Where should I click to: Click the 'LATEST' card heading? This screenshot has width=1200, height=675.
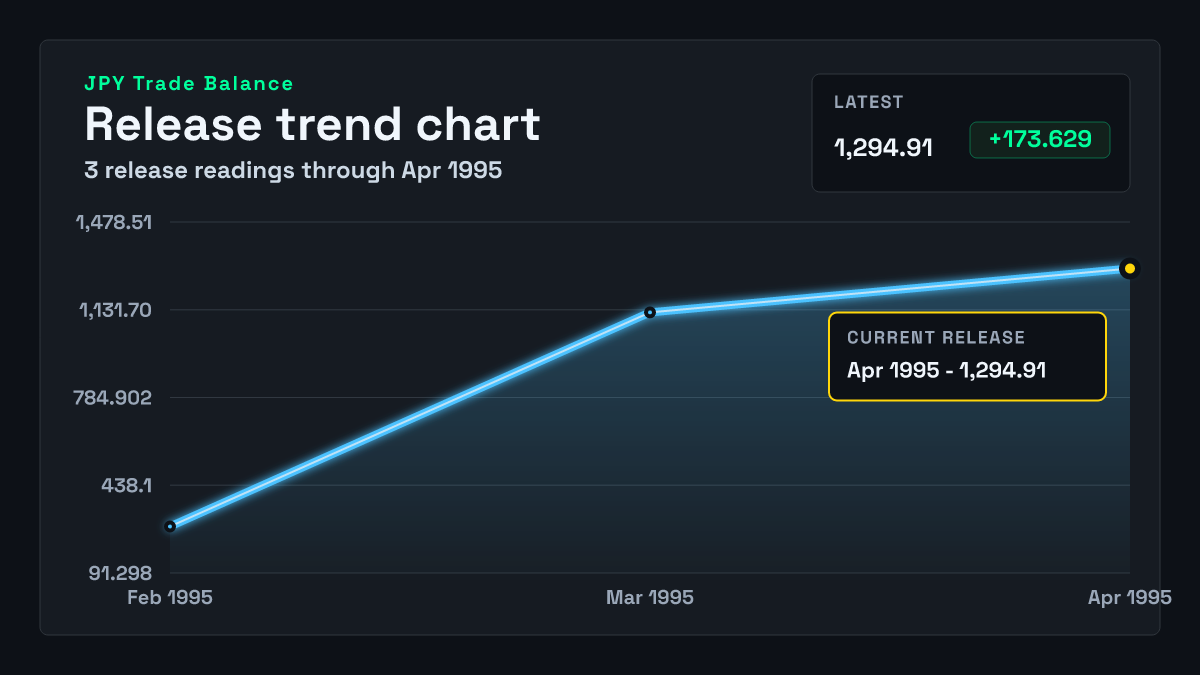pos(869,102)
